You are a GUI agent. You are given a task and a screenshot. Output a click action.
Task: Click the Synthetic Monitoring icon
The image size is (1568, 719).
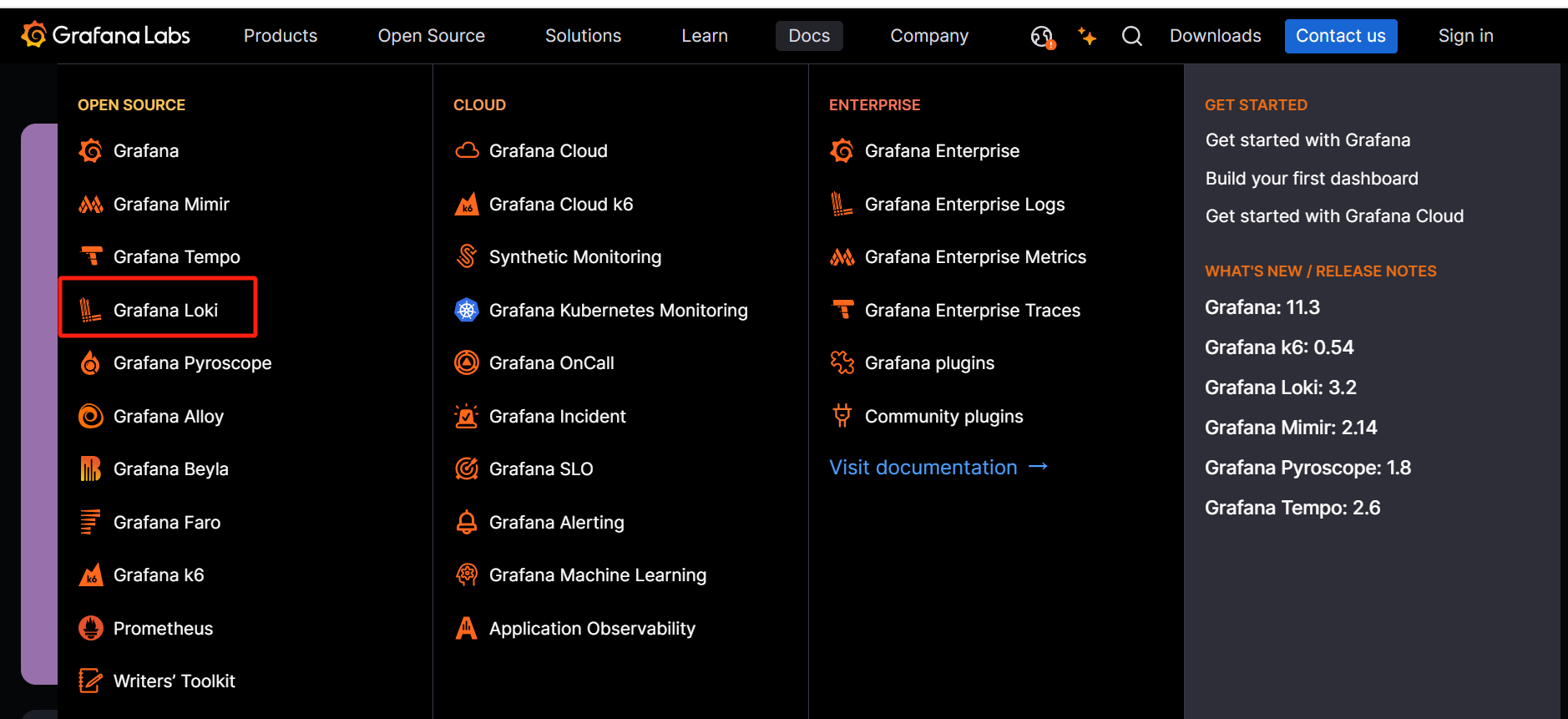[x=466, y=257]
